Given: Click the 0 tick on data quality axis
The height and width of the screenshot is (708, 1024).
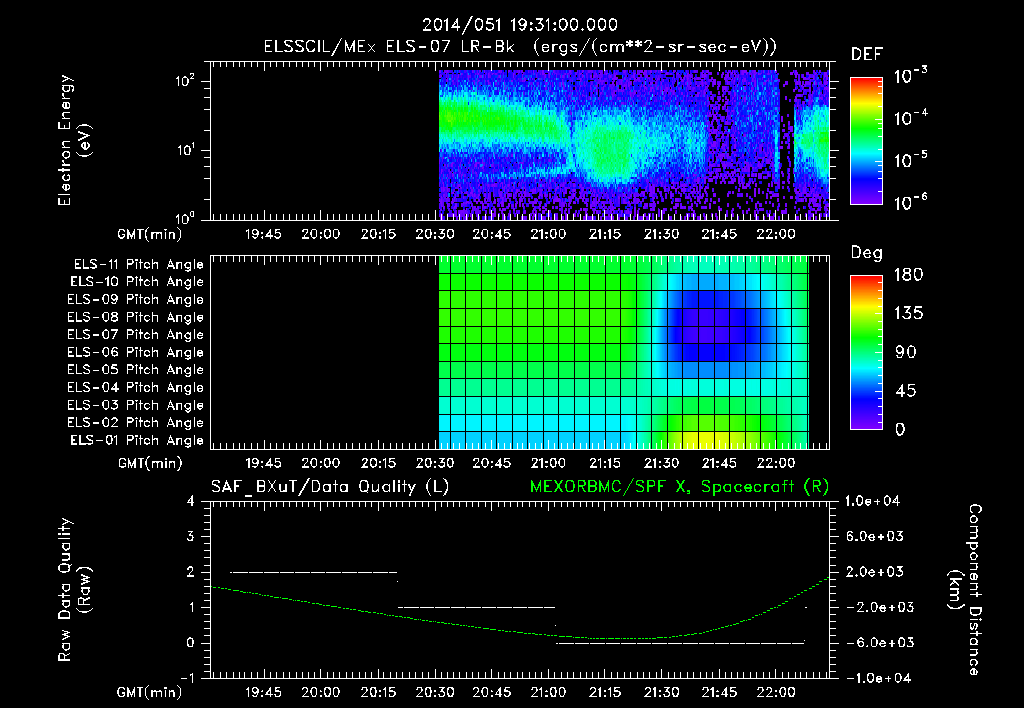Looking at the screenshot, I should [x=190, y=643].
